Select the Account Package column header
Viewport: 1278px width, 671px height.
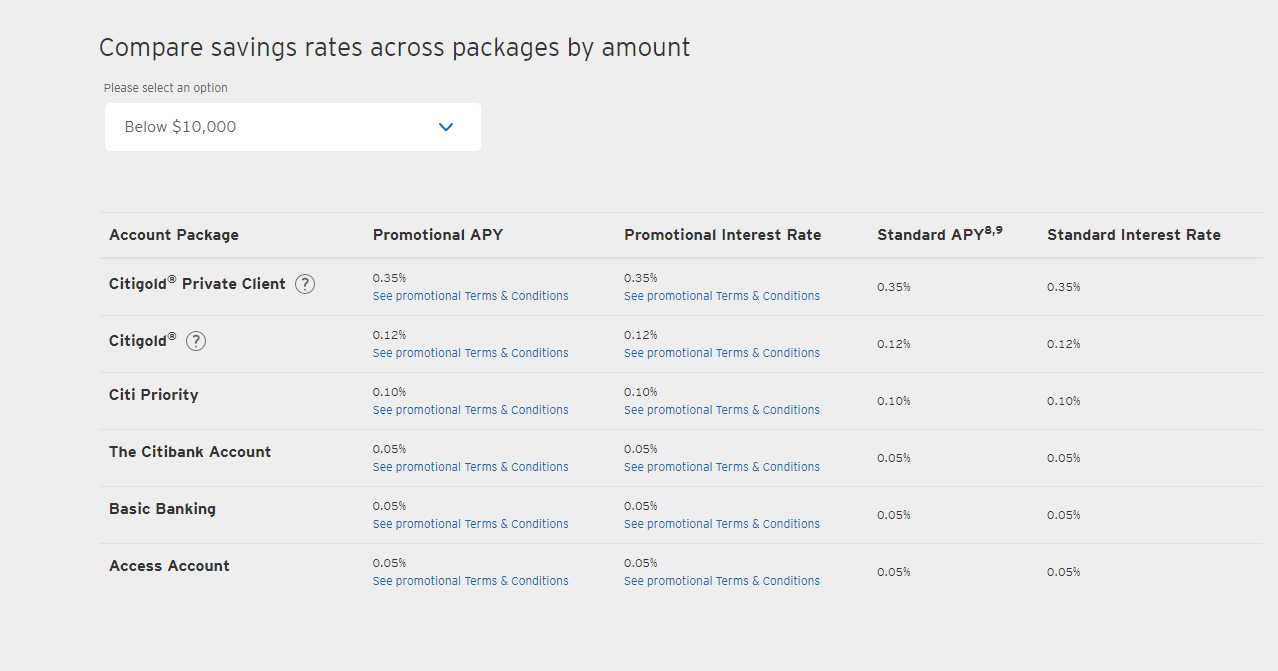174,235
